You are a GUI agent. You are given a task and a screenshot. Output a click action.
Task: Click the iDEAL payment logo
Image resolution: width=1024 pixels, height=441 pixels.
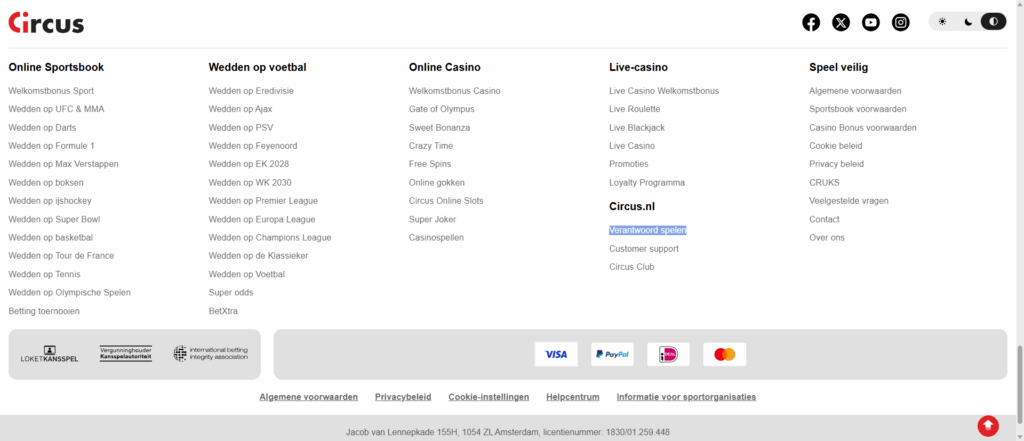[x=668, y=354]
